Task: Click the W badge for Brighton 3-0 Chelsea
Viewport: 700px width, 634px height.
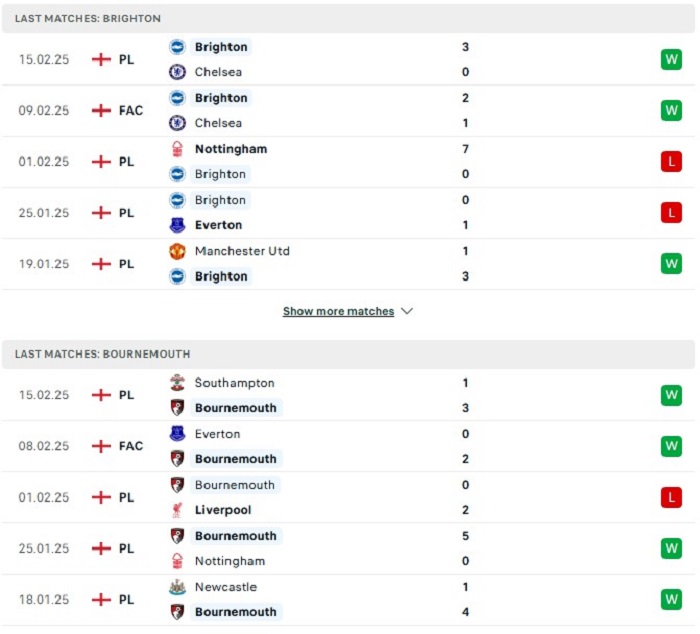Action: tap(671, 59)
